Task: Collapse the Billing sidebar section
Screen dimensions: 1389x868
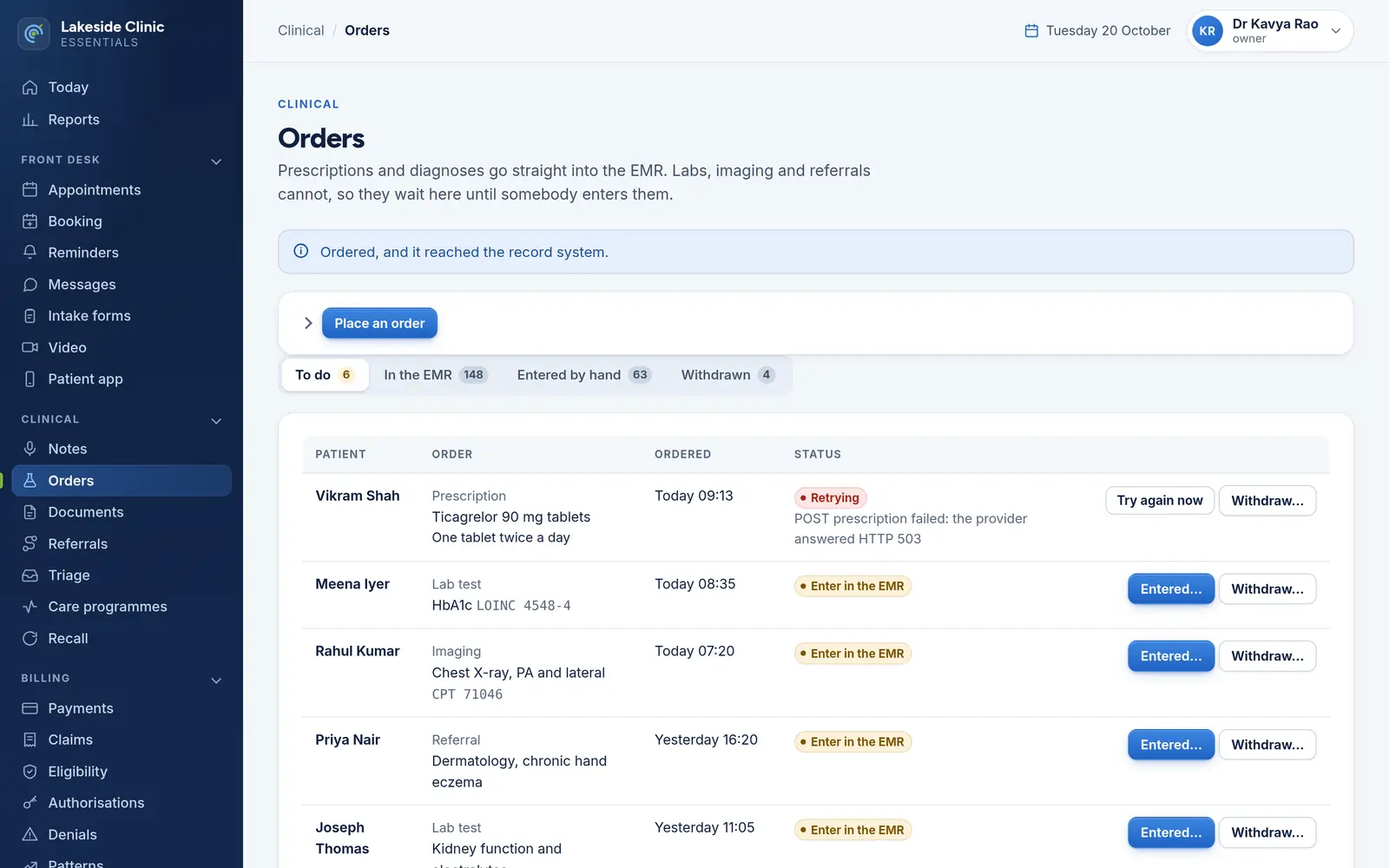Action: point(216,680)
